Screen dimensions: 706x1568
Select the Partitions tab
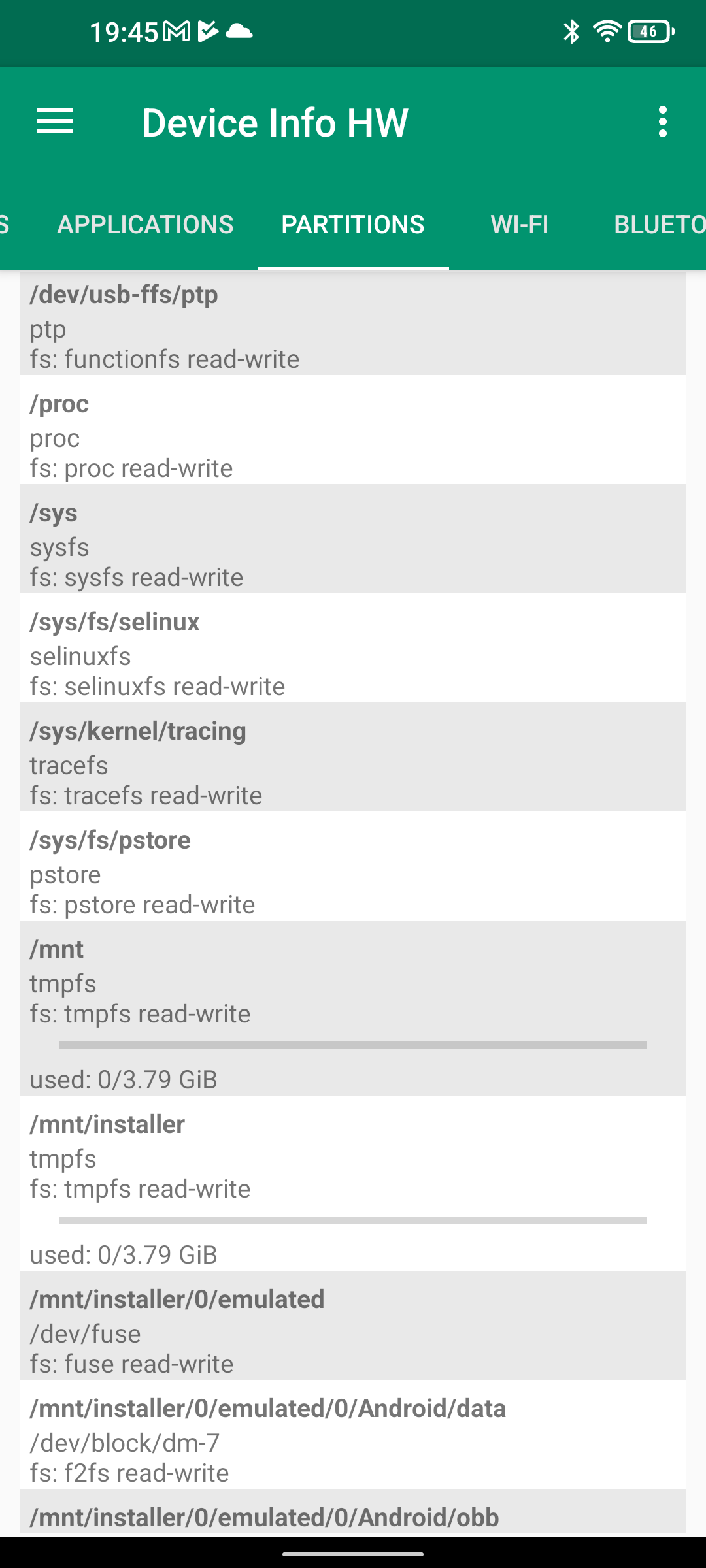(x=353, y=225)
